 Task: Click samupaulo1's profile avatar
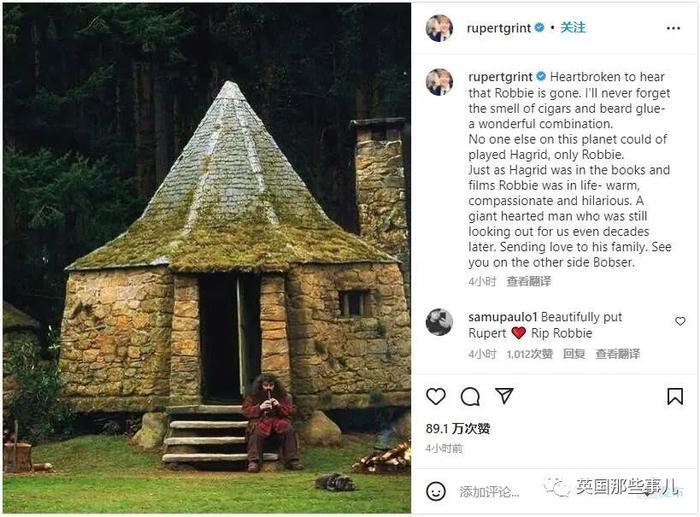[x=439, y=322]
